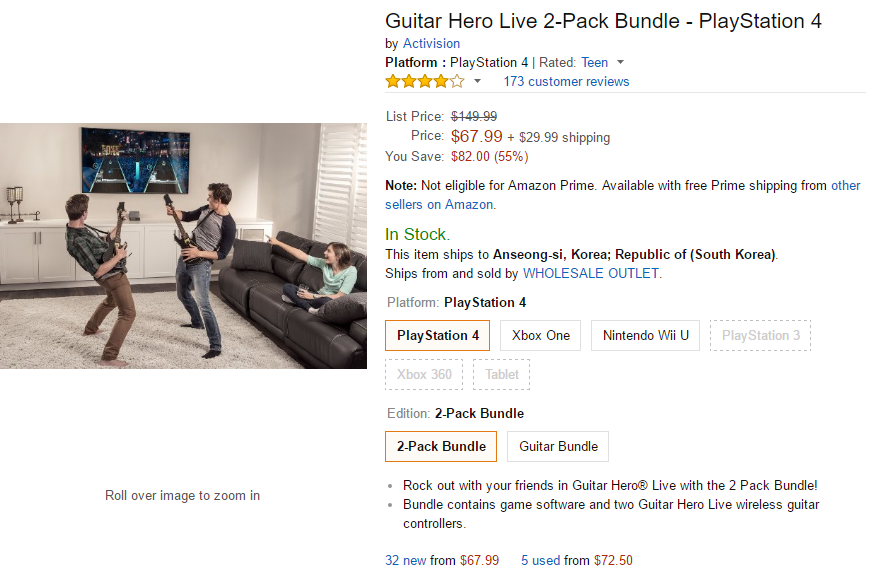
Task: Select the 2-Pack Bundle edition
Action: (441, 446)
